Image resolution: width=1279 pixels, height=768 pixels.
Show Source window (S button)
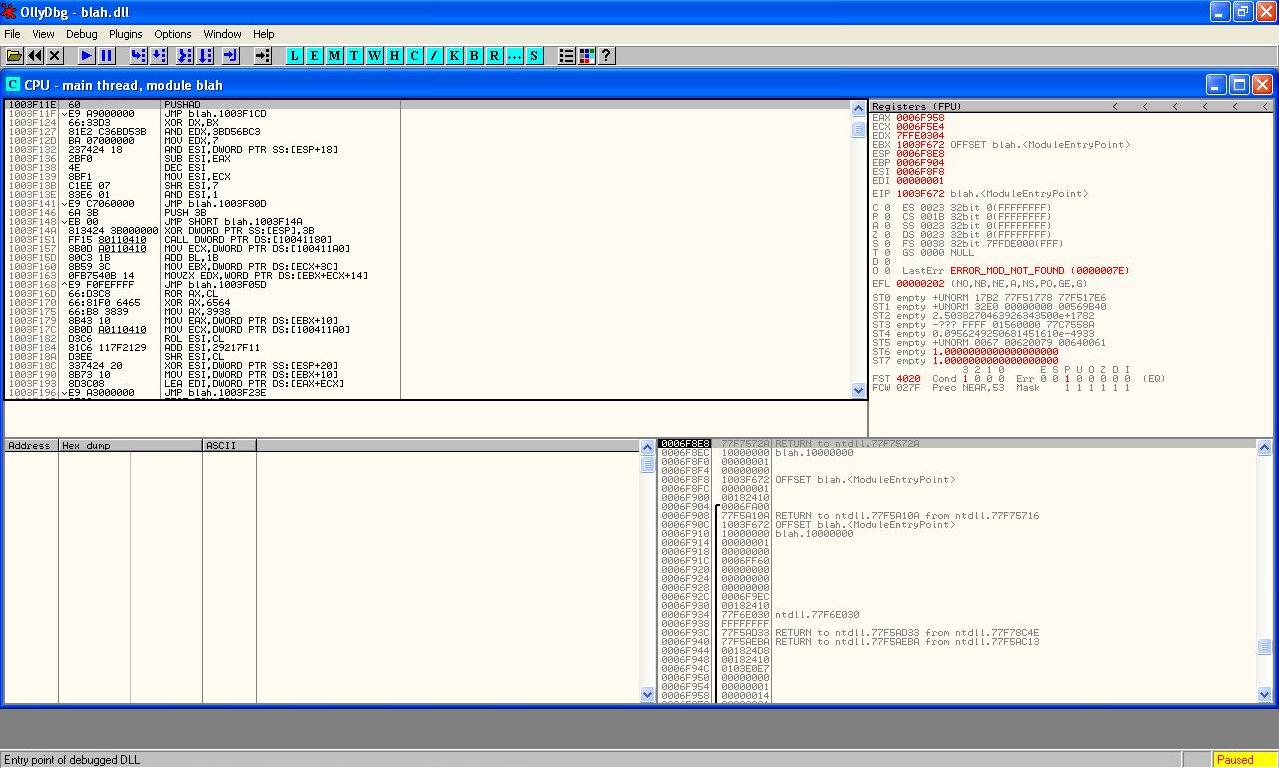click(x=535, y=56)
